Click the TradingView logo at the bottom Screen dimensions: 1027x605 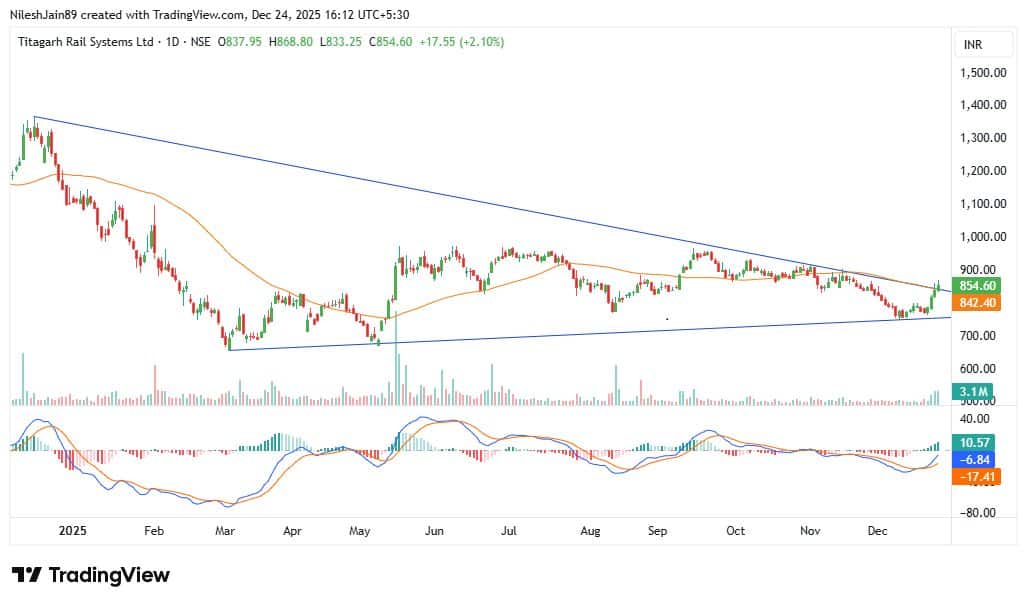[91, 576]
